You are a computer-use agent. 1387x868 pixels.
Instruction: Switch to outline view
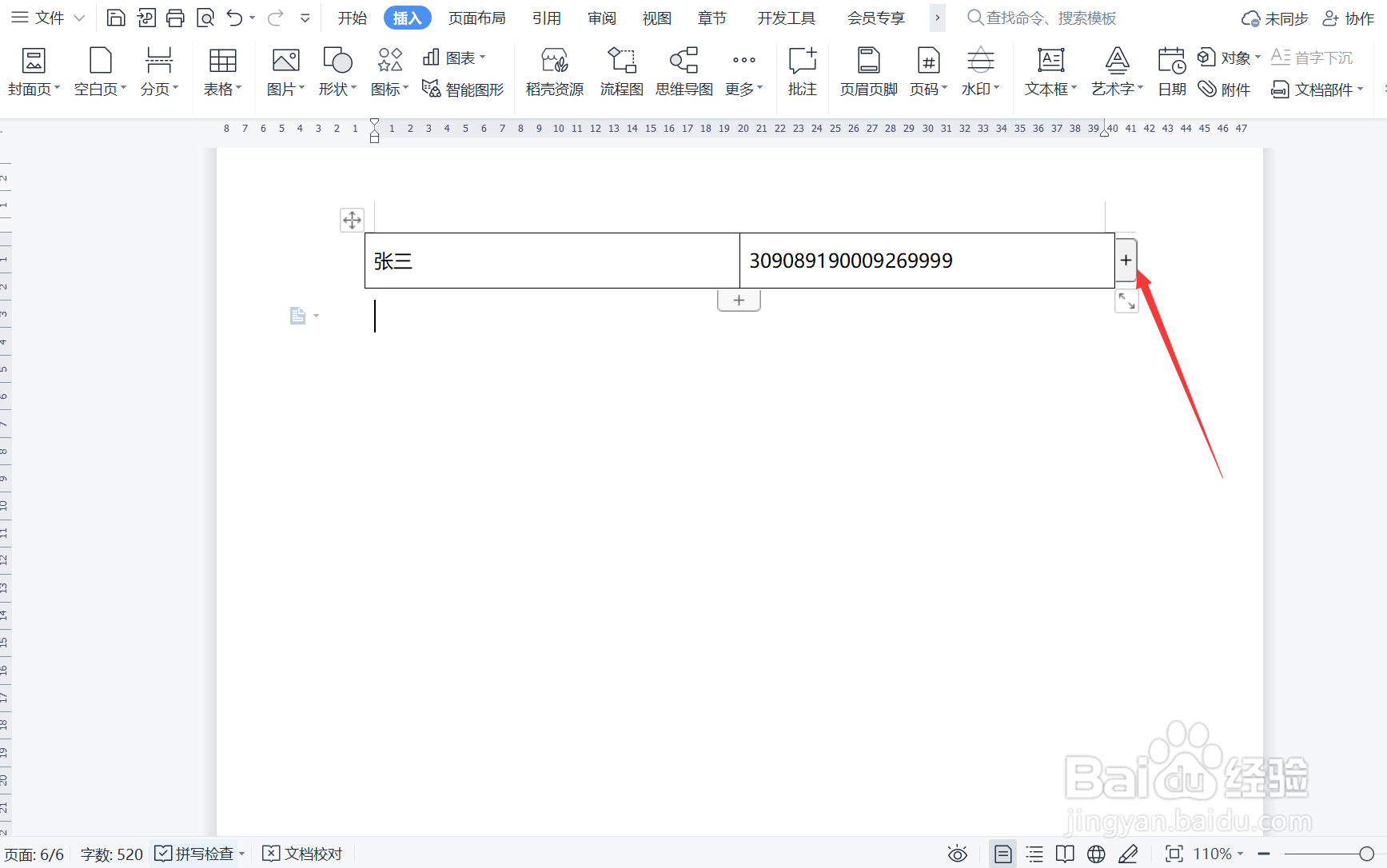coord(1034,854)
